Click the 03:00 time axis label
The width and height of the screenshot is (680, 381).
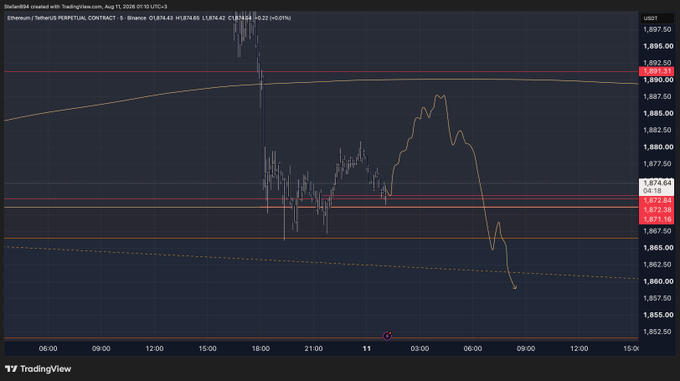(420, 349)
